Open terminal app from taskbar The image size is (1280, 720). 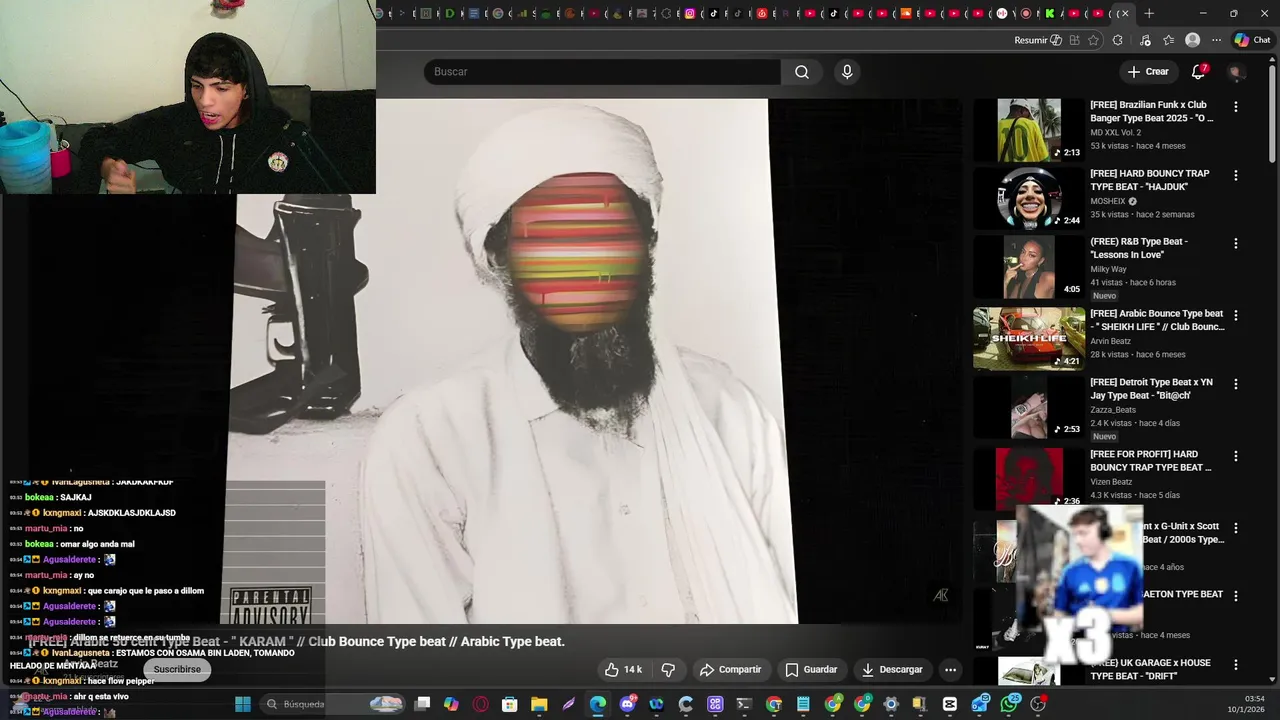(x=744, y=704)
